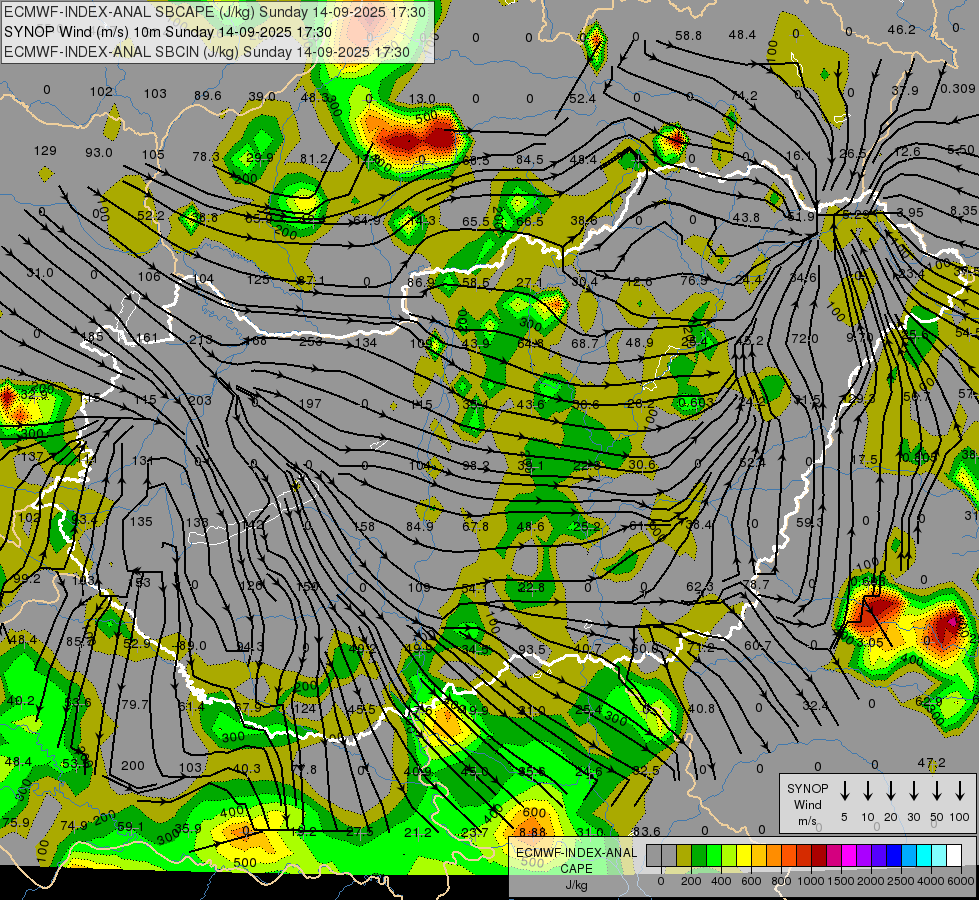The image size is (979, 900).
Task: Click the map value 62.3
Action: click(699, 586)
